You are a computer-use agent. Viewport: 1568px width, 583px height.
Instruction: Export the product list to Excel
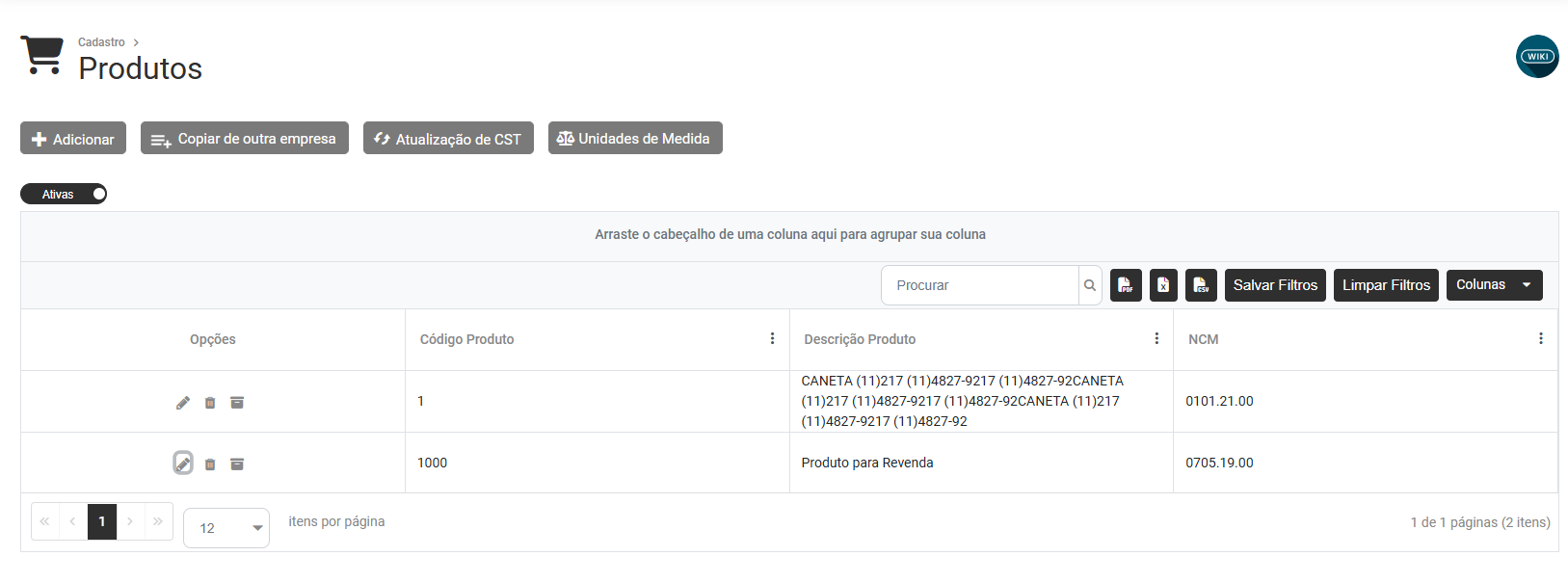[x=1163, y=285]
